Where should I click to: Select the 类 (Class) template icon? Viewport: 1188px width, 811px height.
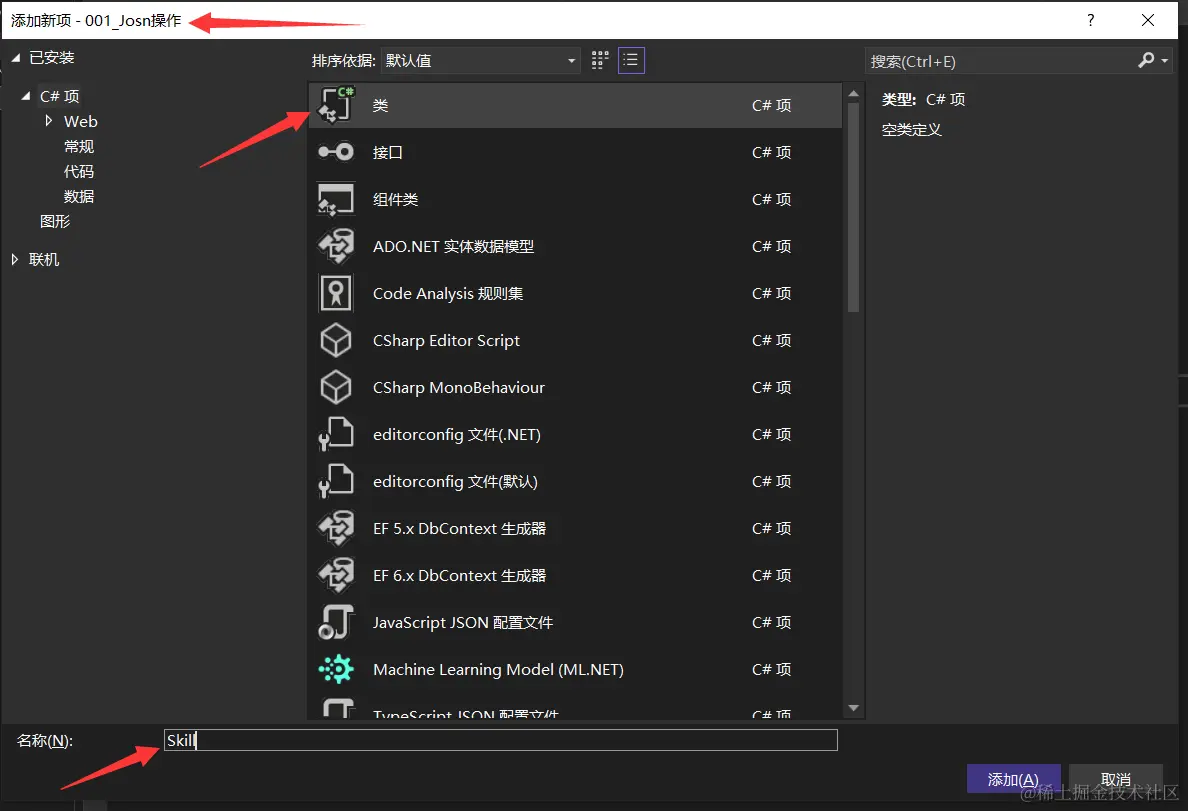[335, 105]
